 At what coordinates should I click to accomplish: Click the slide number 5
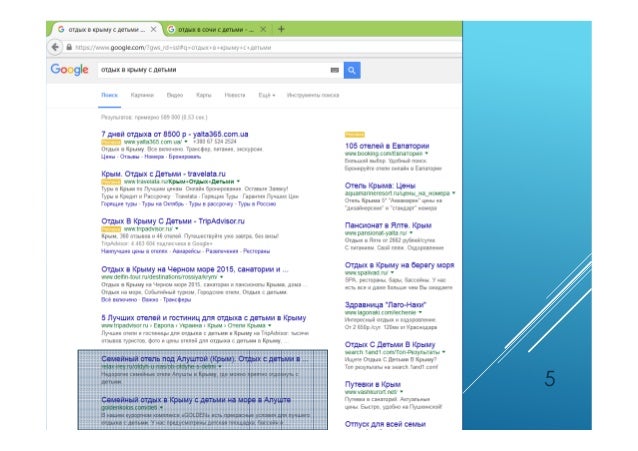pos(550,379)
